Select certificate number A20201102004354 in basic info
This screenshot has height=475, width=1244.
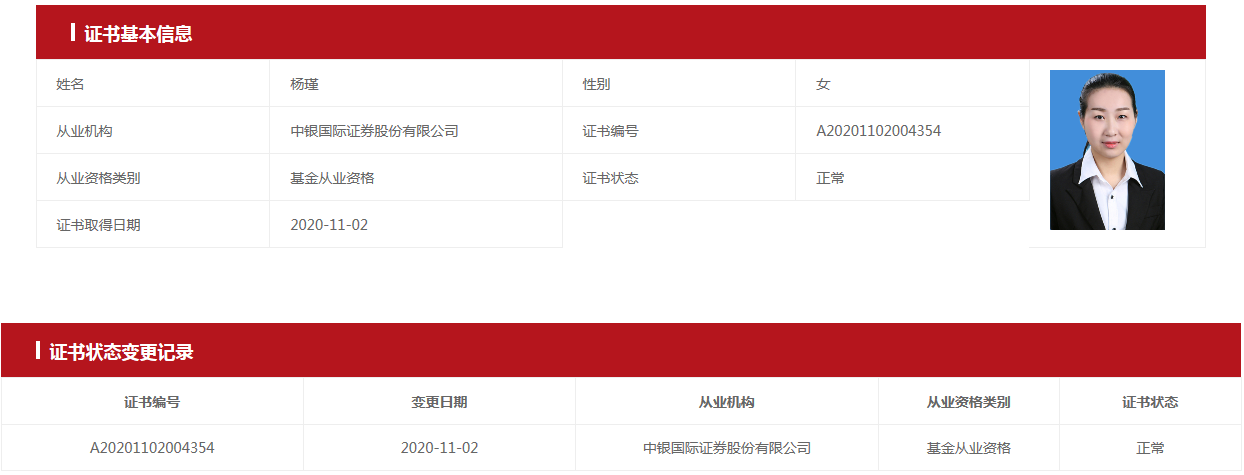click(878, 131)
